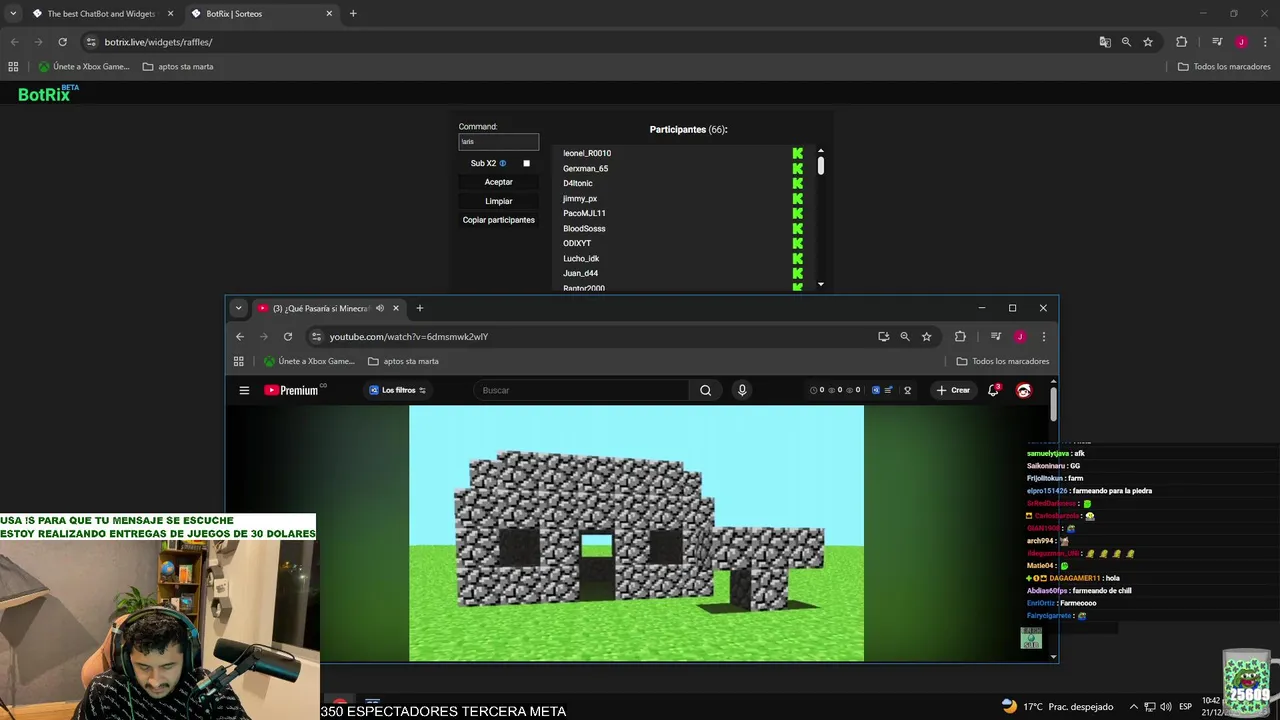Image resolution: width=1280 pixels, height=720 pixels.
Task: Close the 'BotRix | Sorteos' tab
Action: [x=329, y=13]
